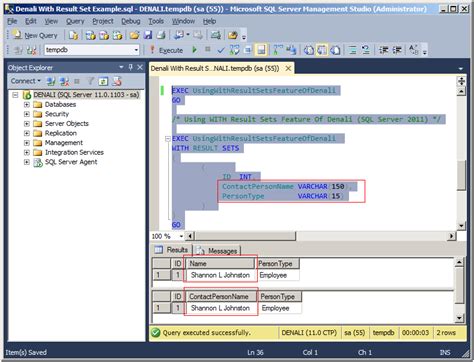Collapse the EXEC statement code block
The image size is (474, 362).
coord(168,139)
